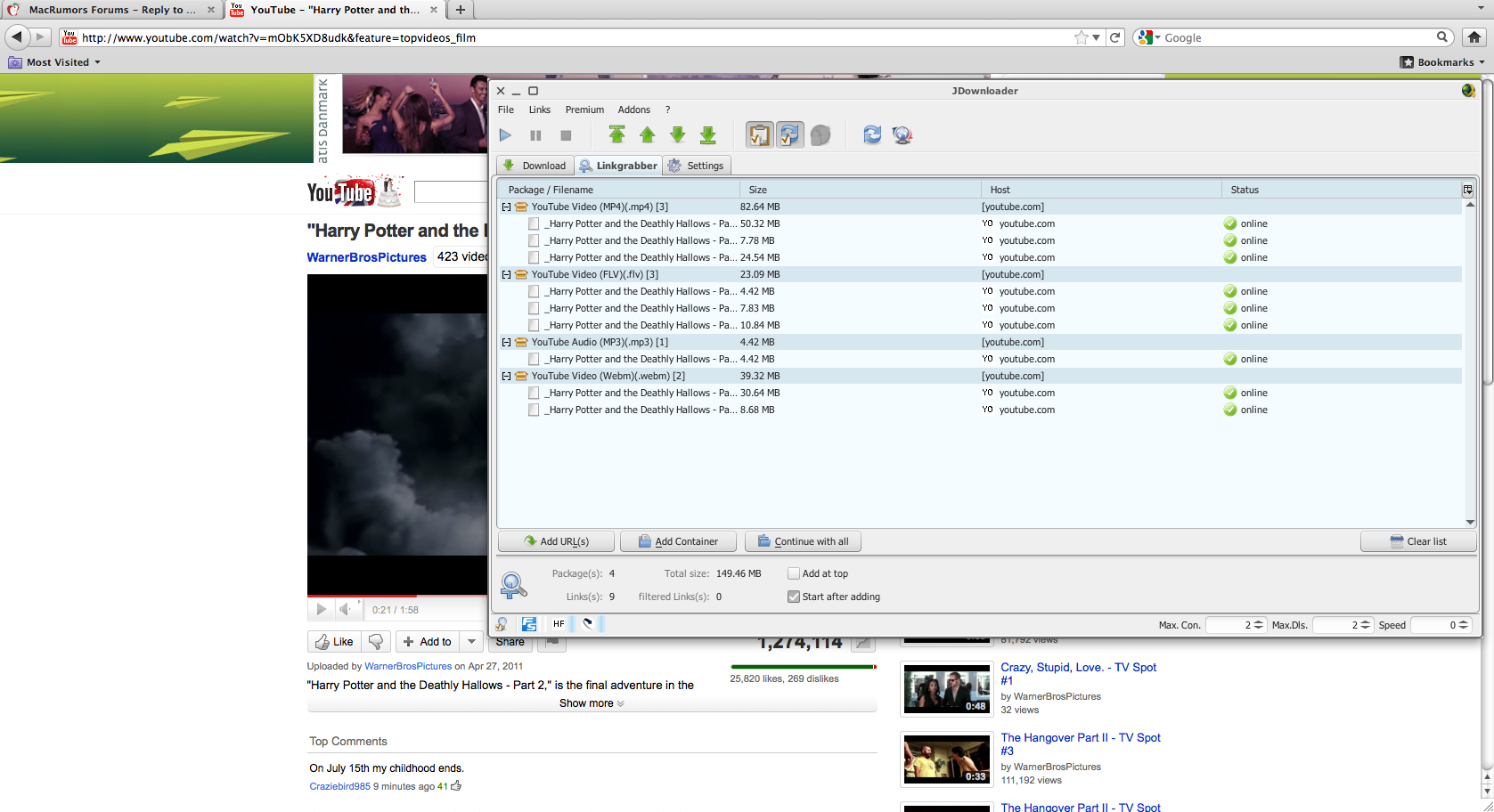The image size is (1494, 812).
Task: Pause downloads in JDownloader toolbar
Action: 535,135
